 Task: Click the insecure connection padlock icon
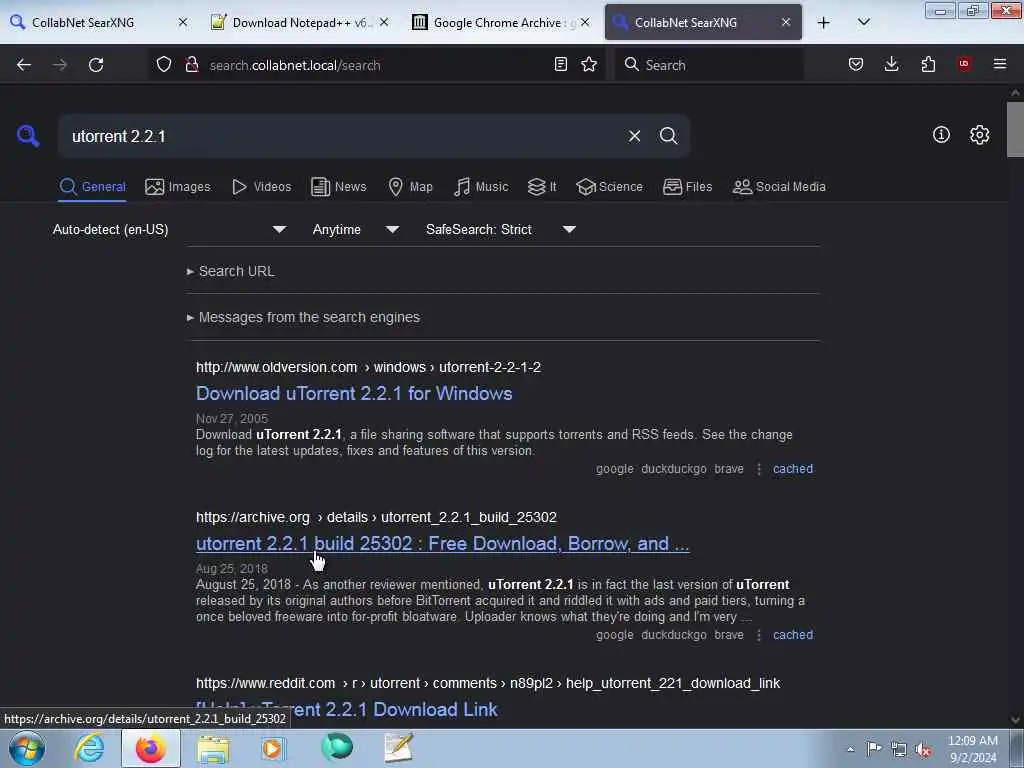coord(192,65)
